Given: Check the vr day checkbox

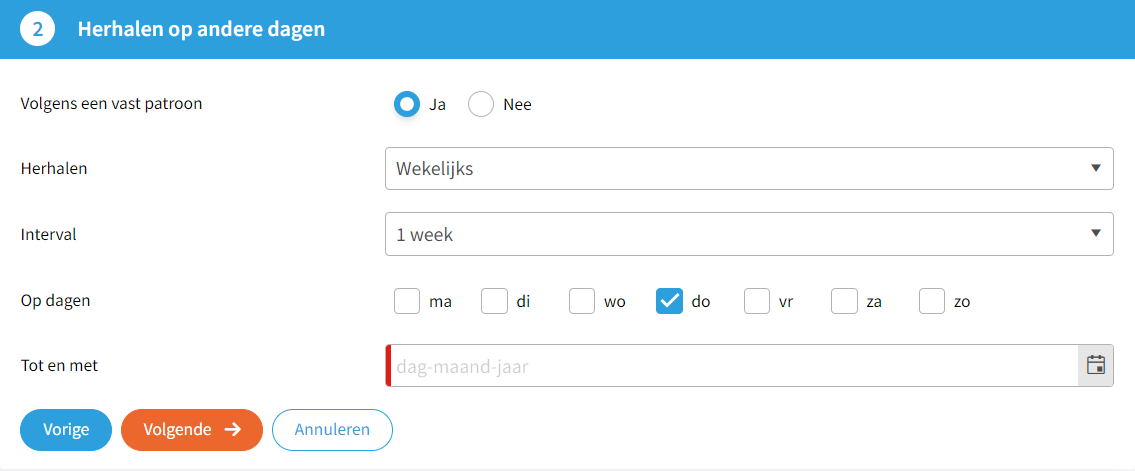Looking at the screenshot, I should (757, 301).
